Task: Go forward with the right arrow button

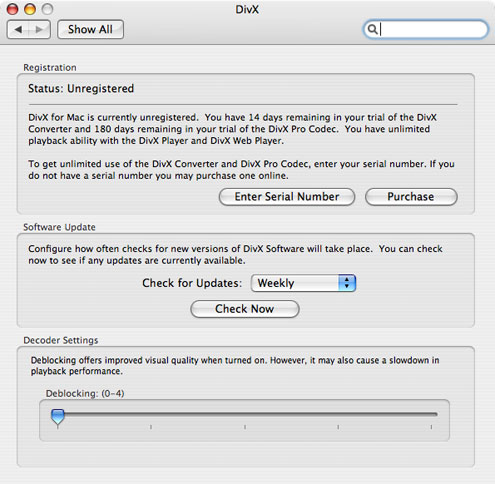Action: (x=39, y=30)
